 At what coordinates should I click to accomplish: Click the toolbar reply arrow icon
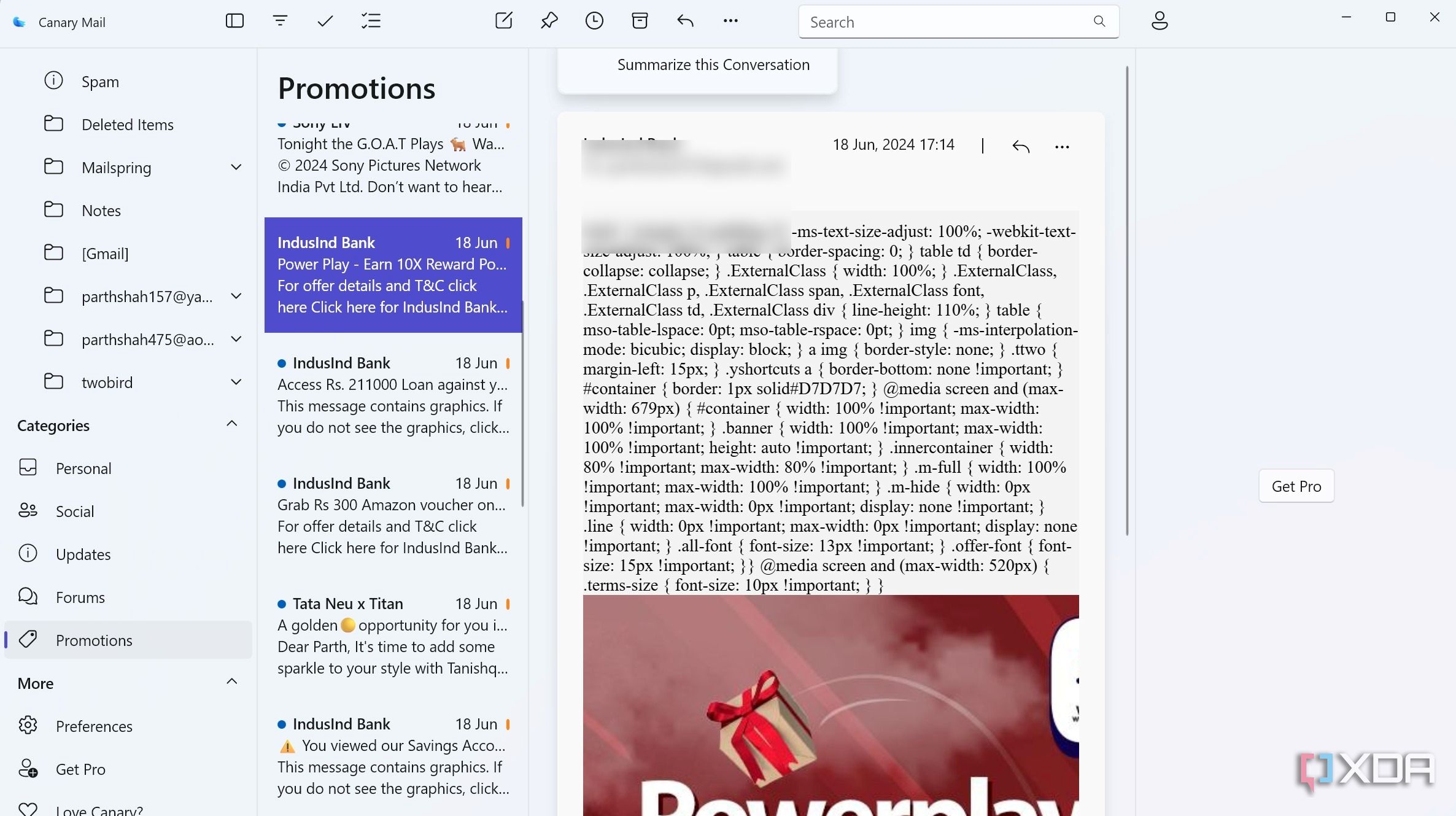click(x=685, y=21)
